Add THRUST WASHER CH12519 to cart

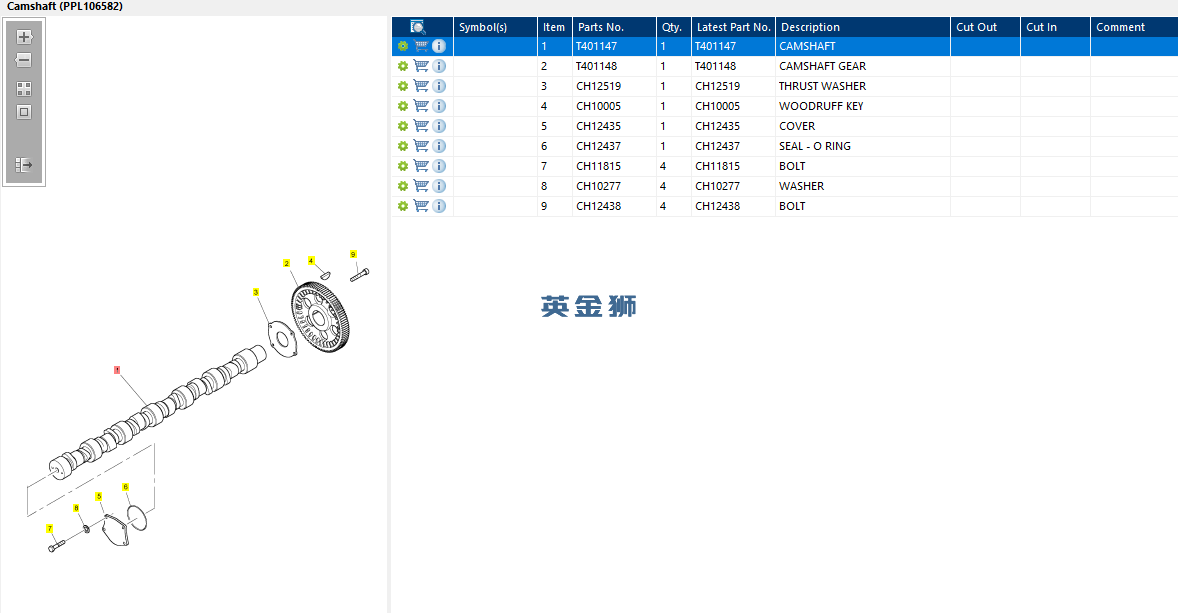click(421, 86)
